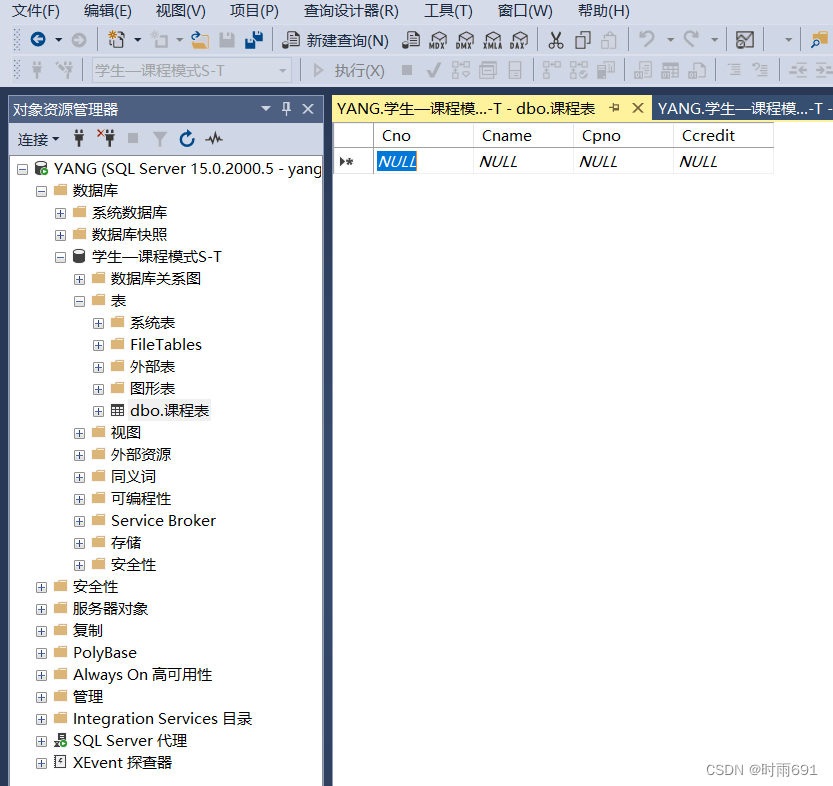Click the refresh icon in Object Explorer

click(186, 139)
